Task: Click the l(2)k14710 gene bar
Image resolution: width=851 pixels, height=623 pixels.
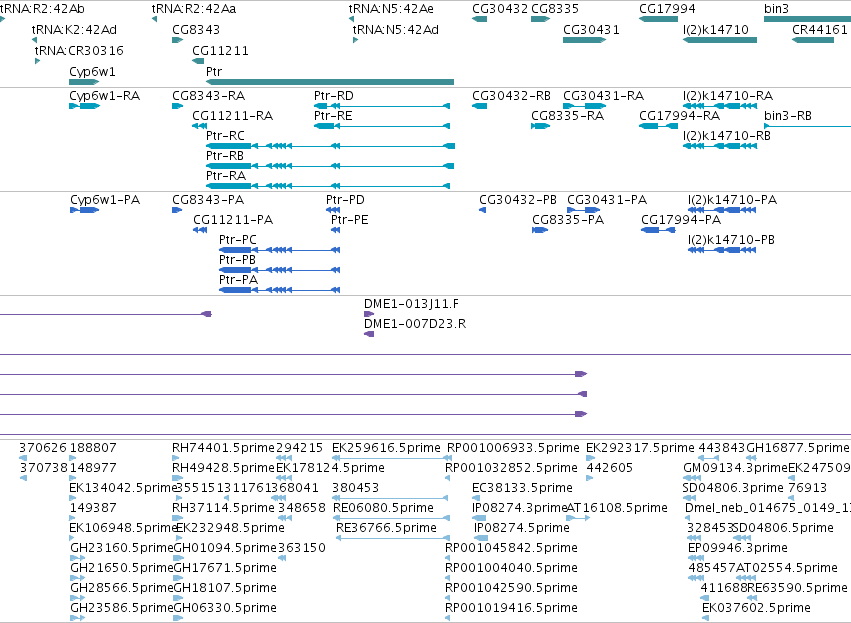Action: tap(720, 40)
